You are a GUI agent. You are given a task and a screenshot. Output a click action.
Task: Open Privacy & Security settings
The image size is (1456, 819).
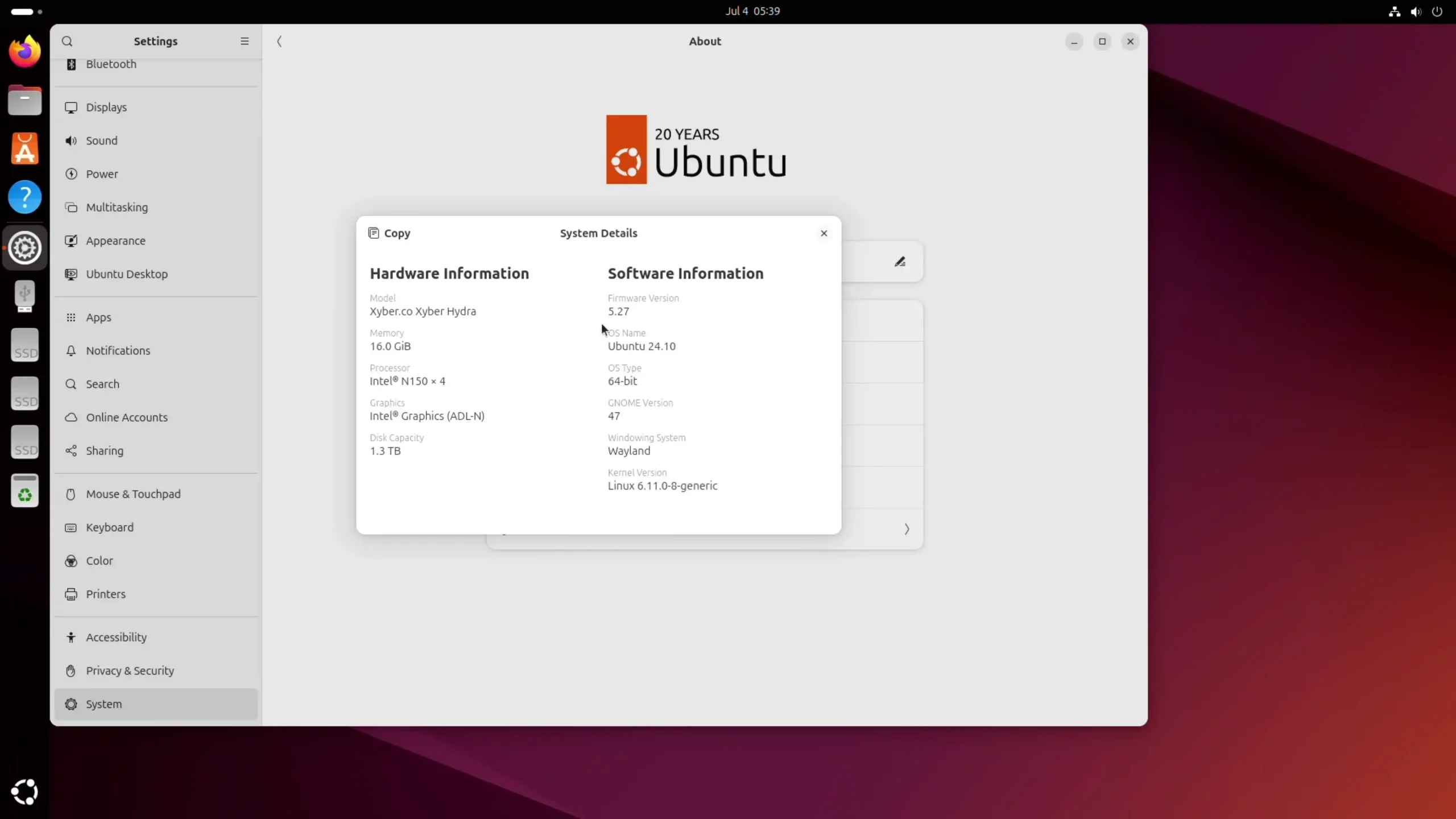pyautogui.click(x=156, y=671)
